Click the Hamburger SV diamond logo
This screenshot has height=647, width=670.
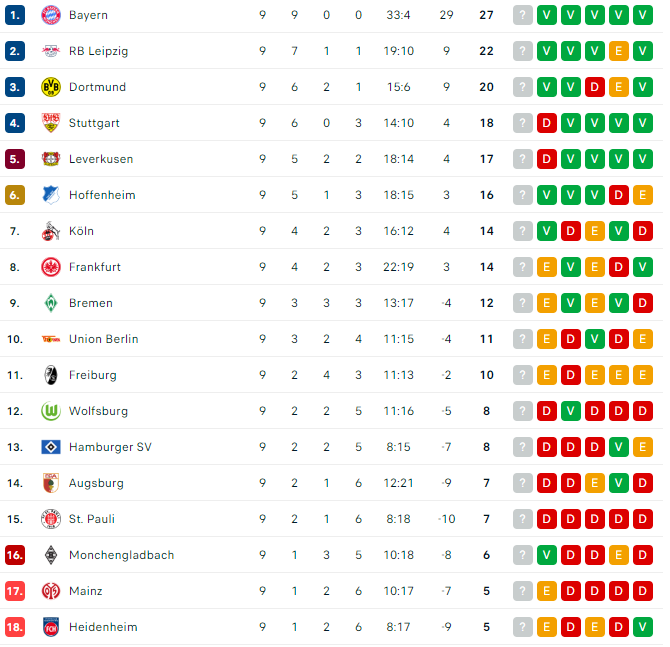tap(51, 447)
